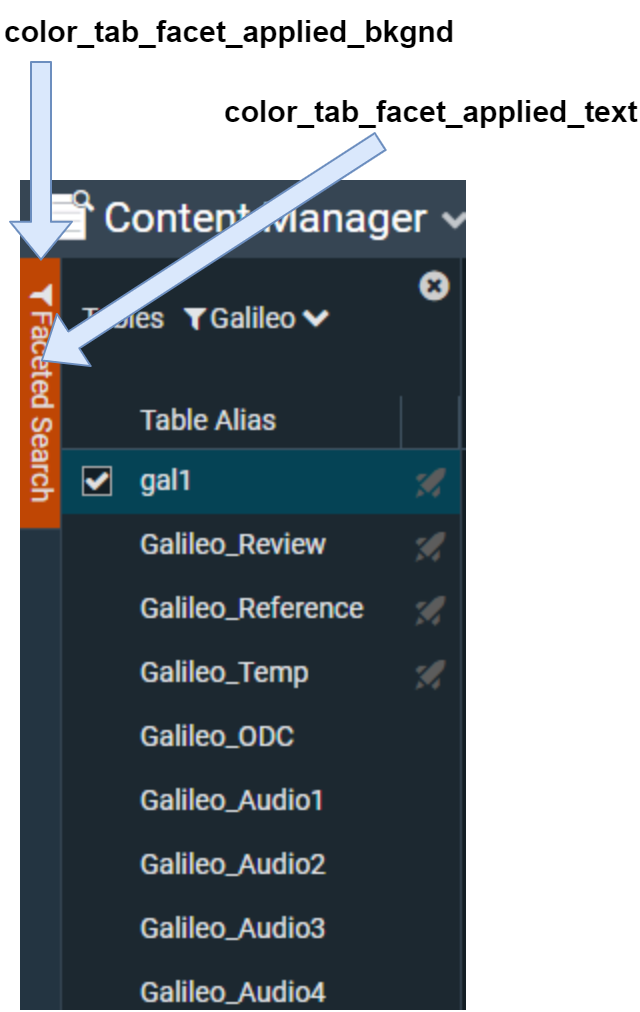Open the Galileo_Audio3 table entry
This screenshot has height=1012, width=640.
[233, 929]
